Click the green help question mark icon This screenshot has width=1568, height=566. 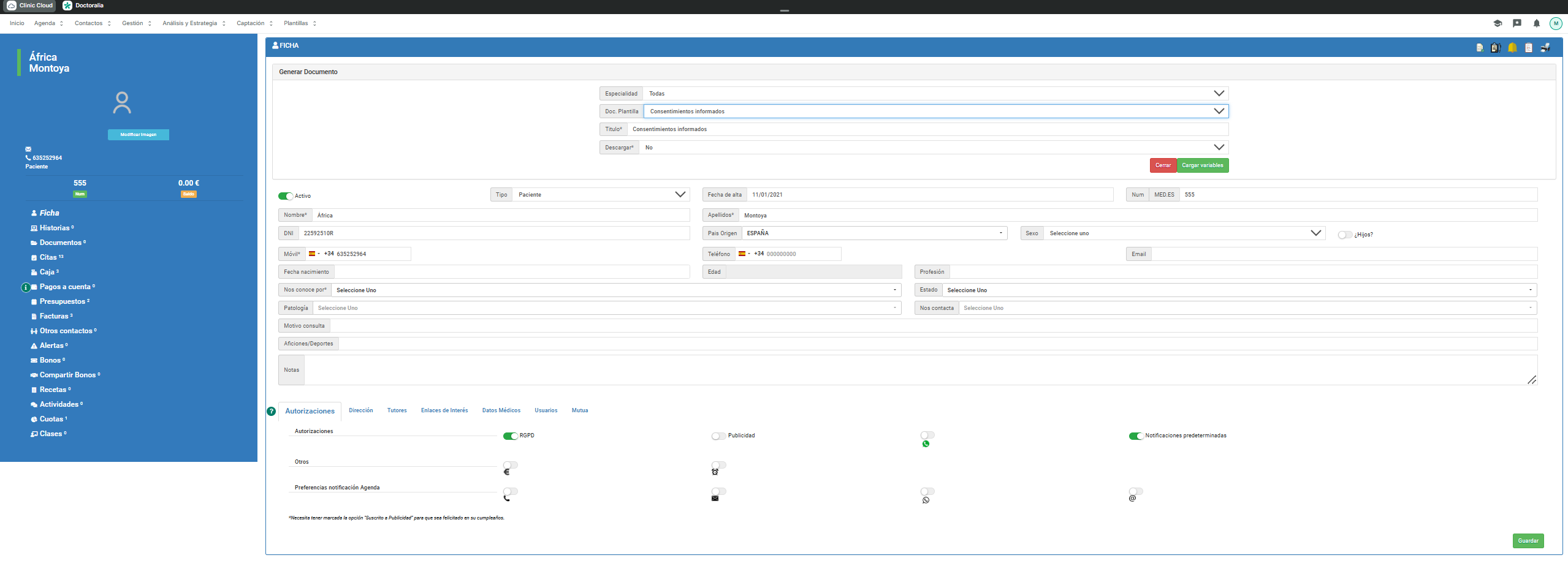(x=272, y=412)
